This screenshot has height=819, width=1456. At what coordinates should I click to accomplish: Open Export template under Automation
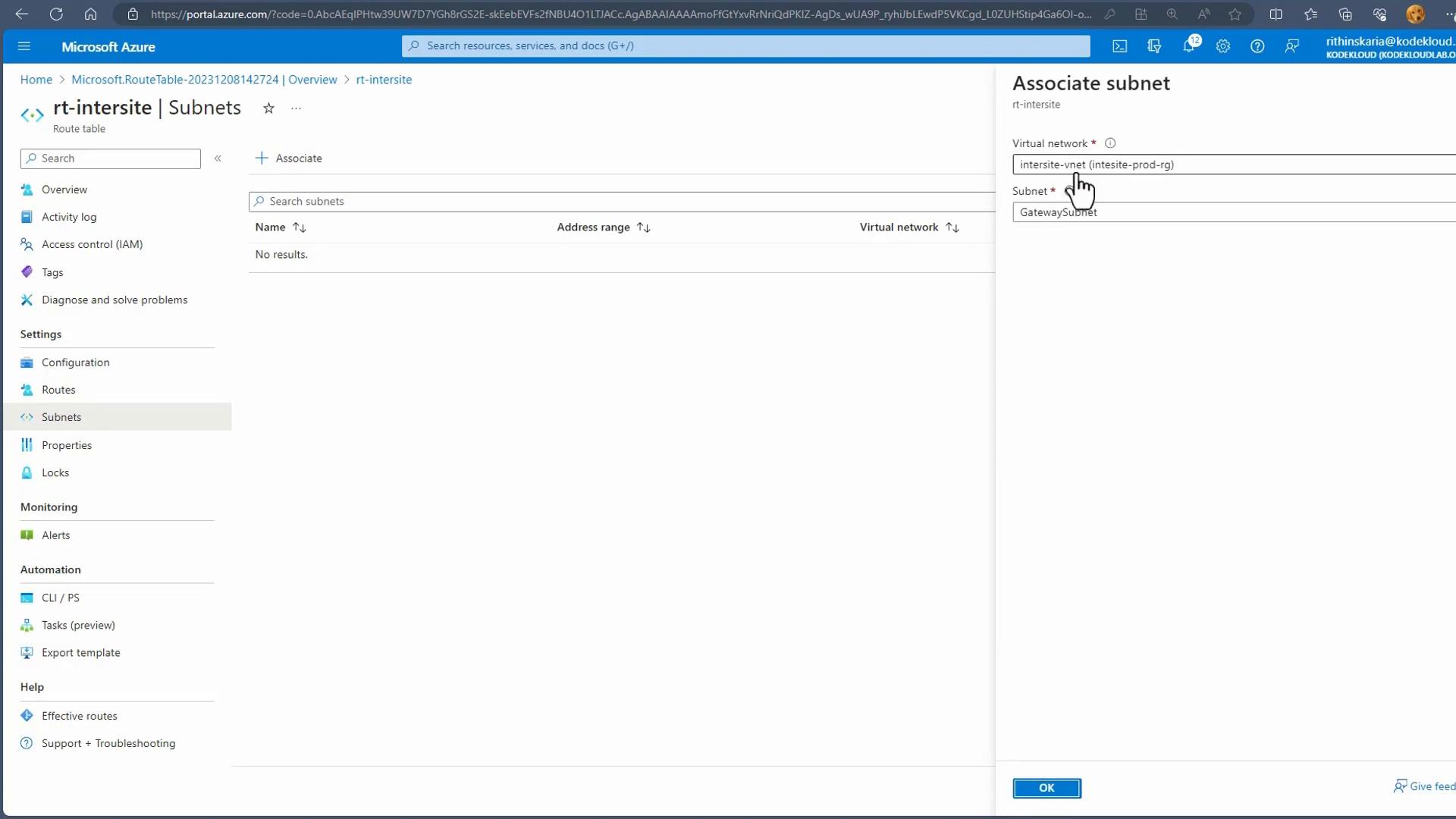coord(80,653)
